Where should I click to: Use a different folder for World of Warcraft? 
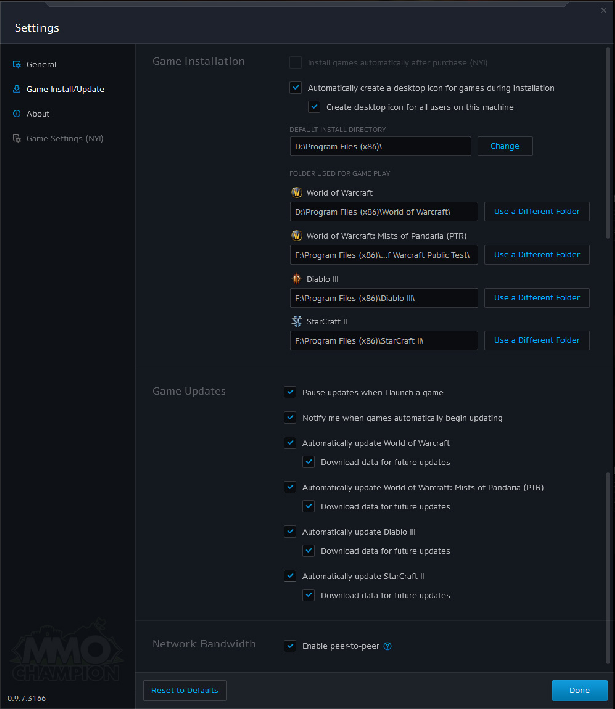click(537, 211)
